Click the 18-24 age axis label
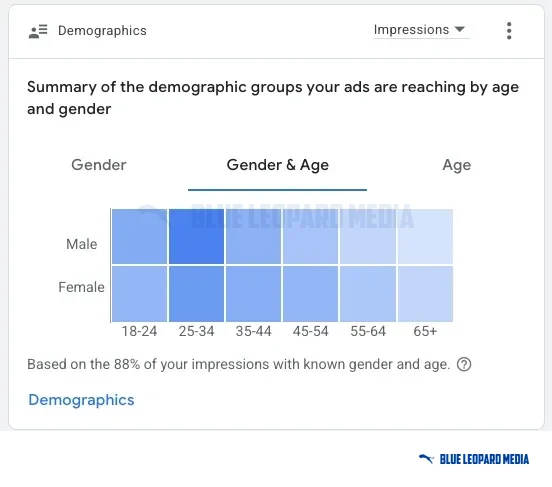 [139, 331]
